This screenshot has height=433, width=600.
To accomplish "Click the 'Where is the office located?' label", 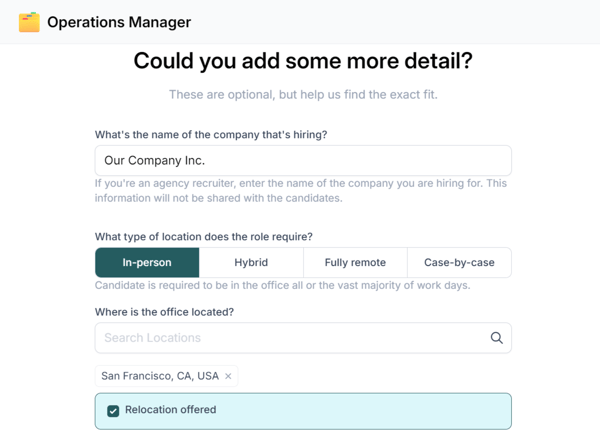I will (x=165, y=312).
